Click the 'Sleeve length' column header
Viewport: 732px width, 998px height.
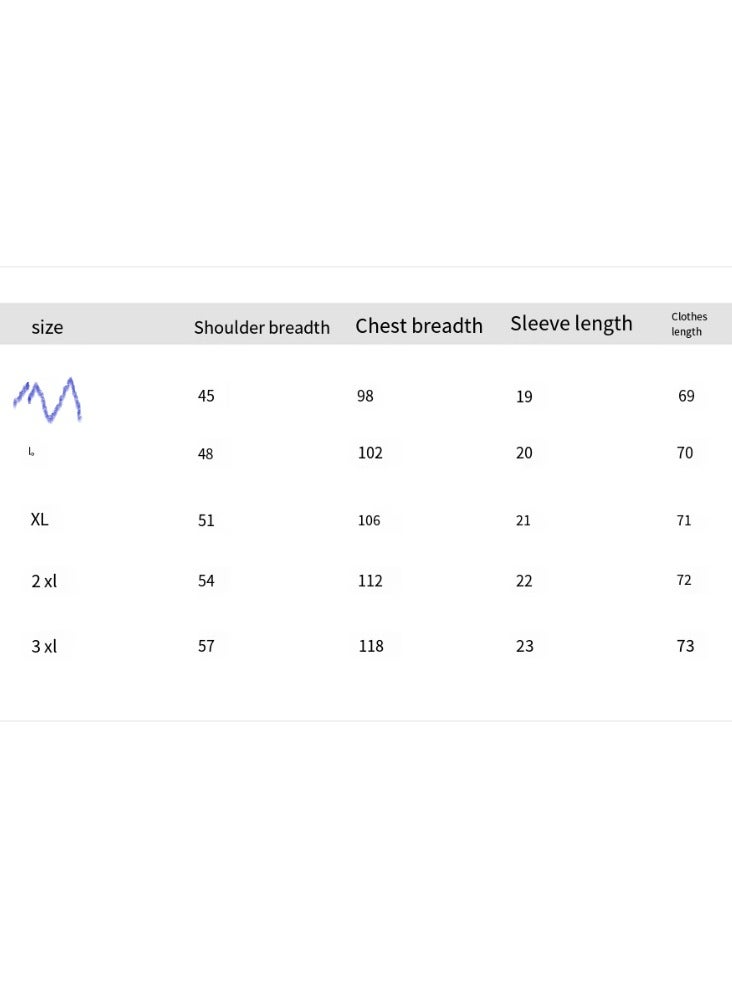coord(572,324)
